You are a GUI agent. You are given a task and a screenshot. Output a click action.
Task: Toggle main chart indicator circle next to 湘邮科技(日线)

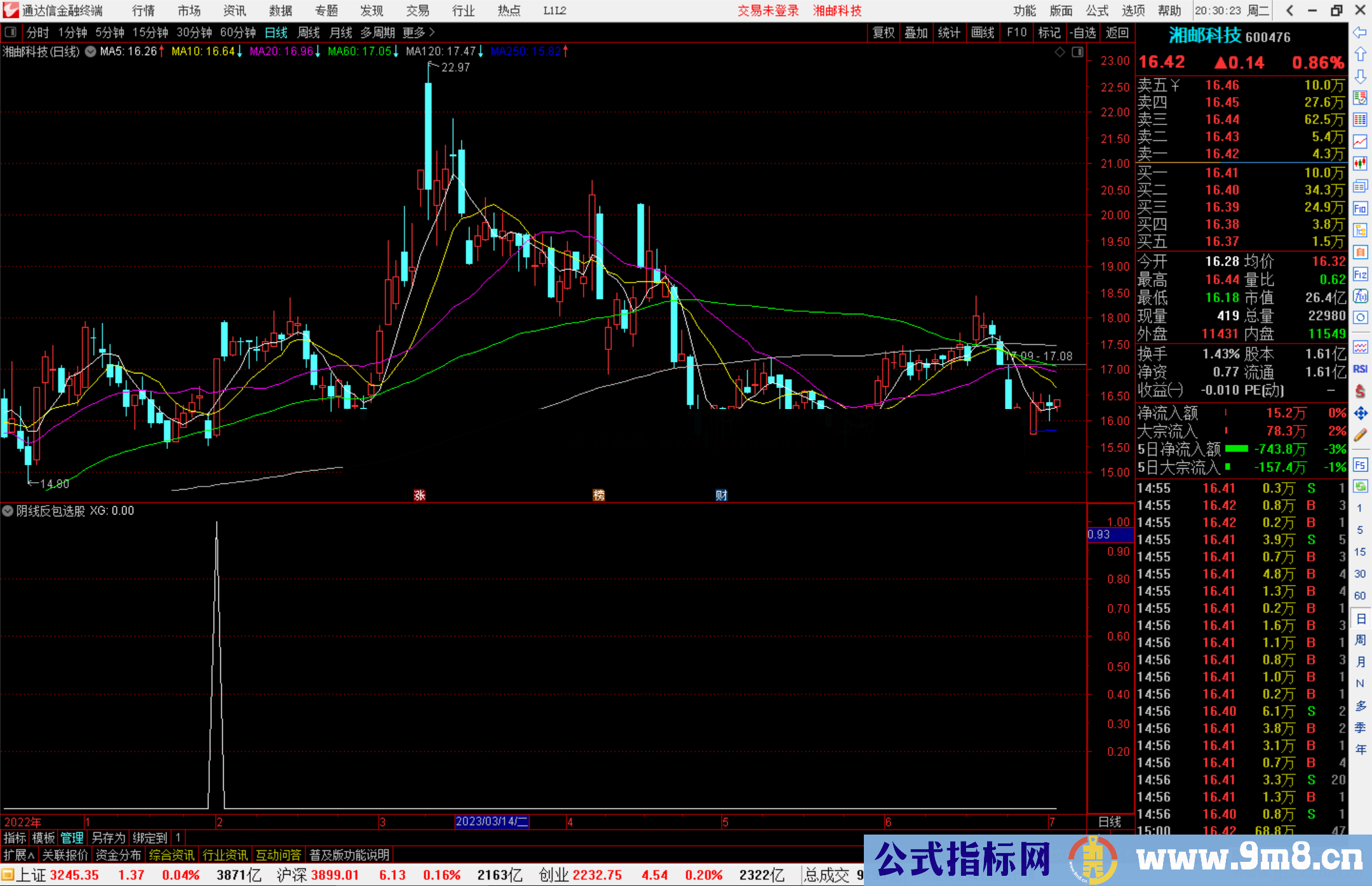click(x=91, y=51)
